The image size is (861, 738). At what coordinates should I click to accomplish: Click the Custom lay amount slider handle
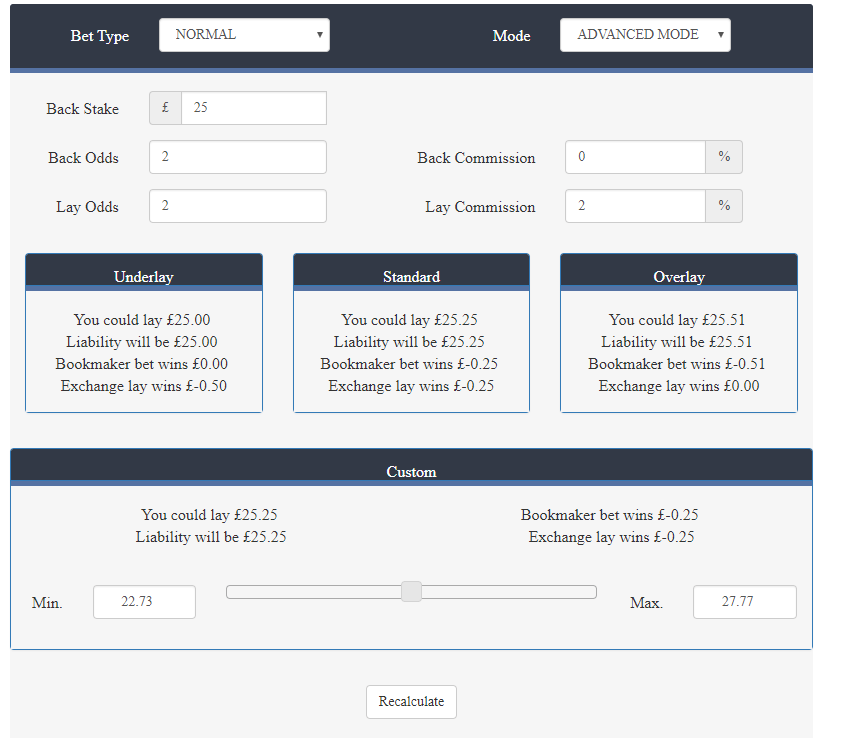(x=411, y=592)
